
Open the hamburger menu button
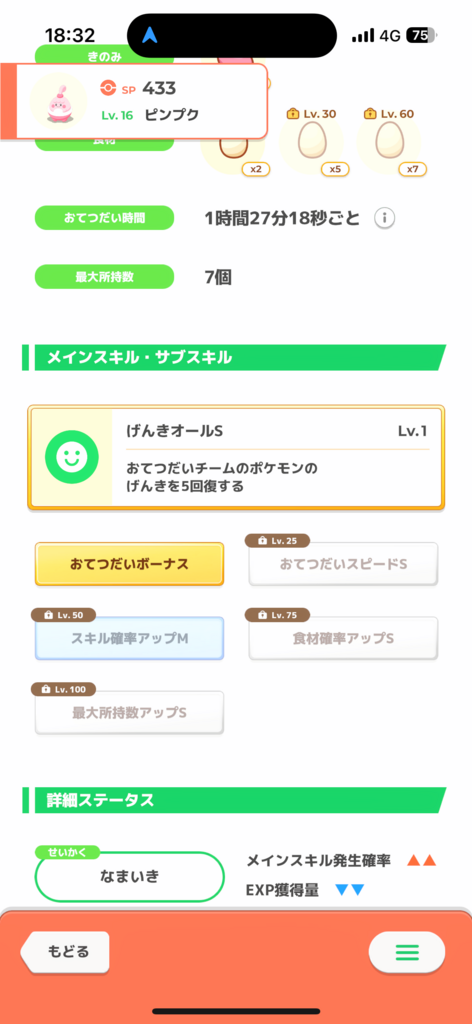point(407,952)
